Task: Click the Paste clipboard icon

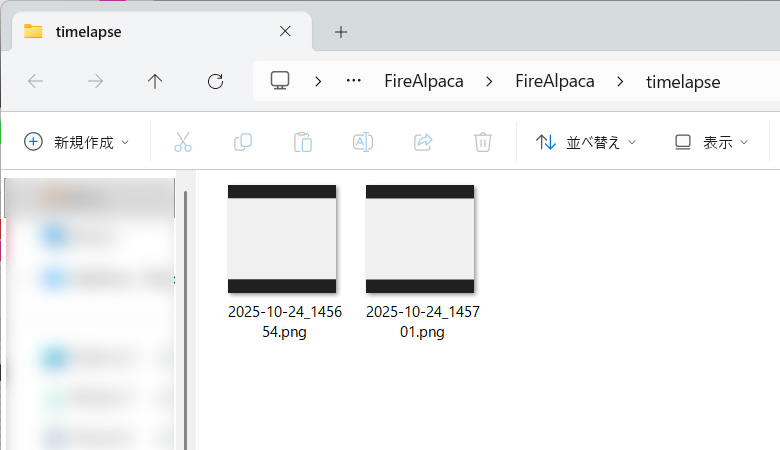Action: coord(302,142)
